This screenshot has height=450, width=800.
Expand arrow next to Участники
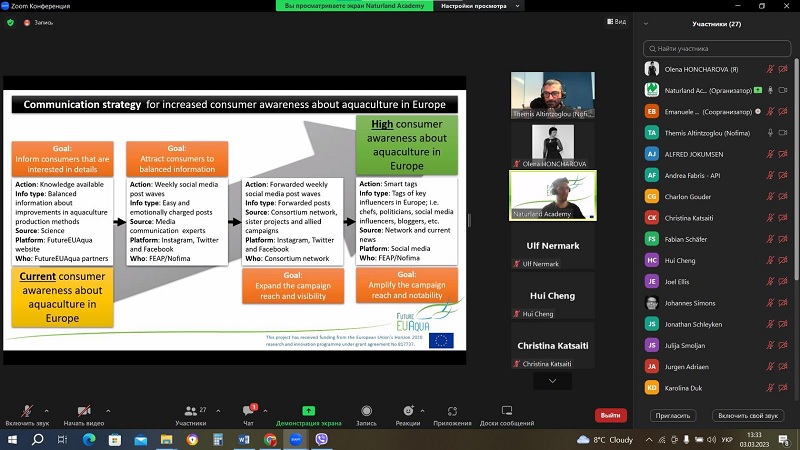[218, 411]
